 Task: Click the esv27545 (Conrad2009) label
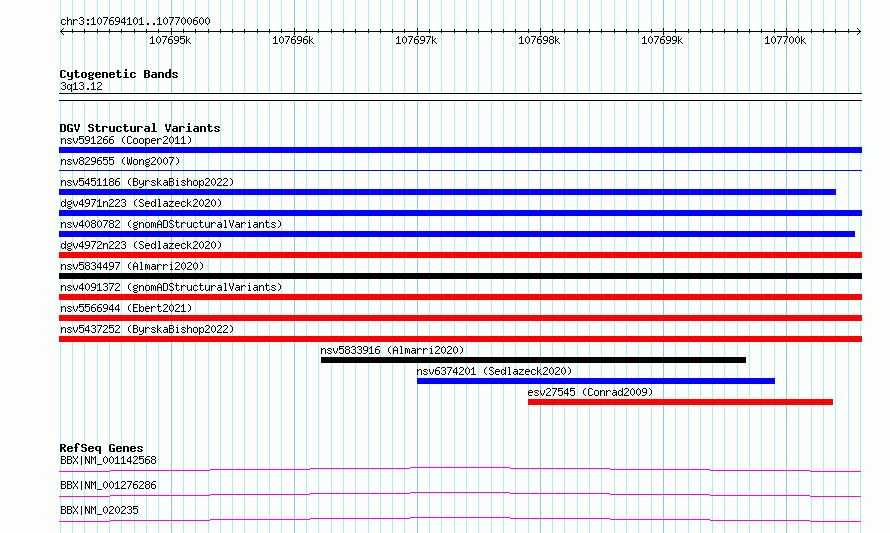tap(590, 392)
